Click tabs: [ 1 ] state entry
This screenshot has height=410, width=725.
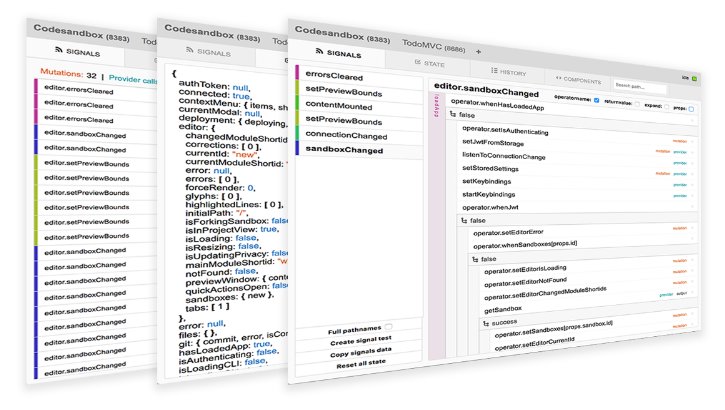click(207, 307)
